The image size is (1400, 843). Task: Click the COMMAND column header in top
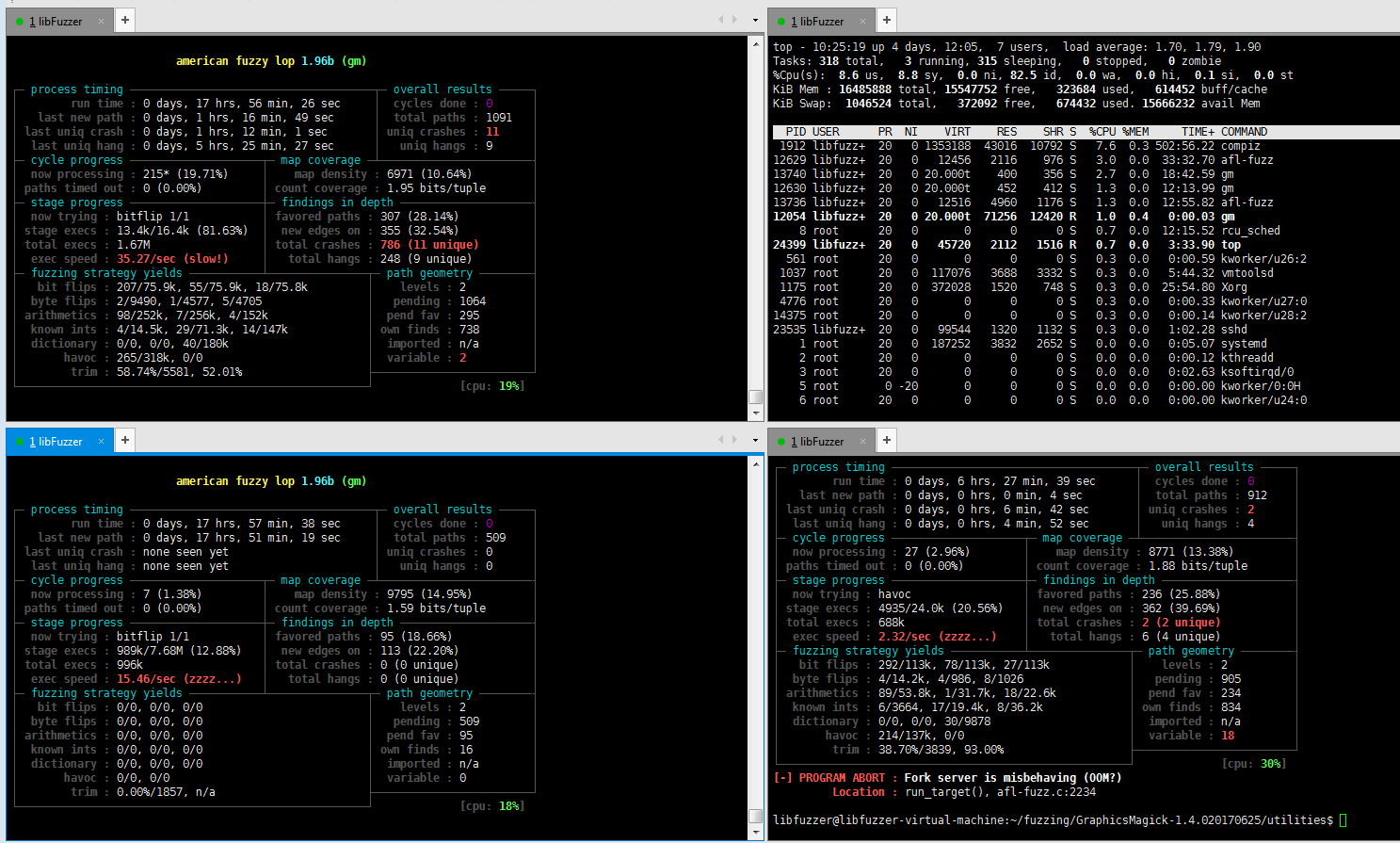pos(1244,132)
